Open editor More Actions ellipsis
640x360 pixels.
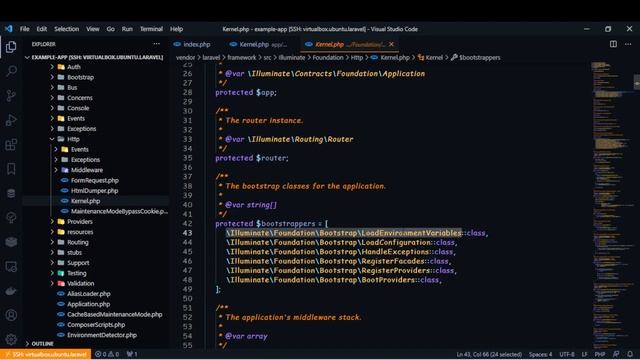628,44
